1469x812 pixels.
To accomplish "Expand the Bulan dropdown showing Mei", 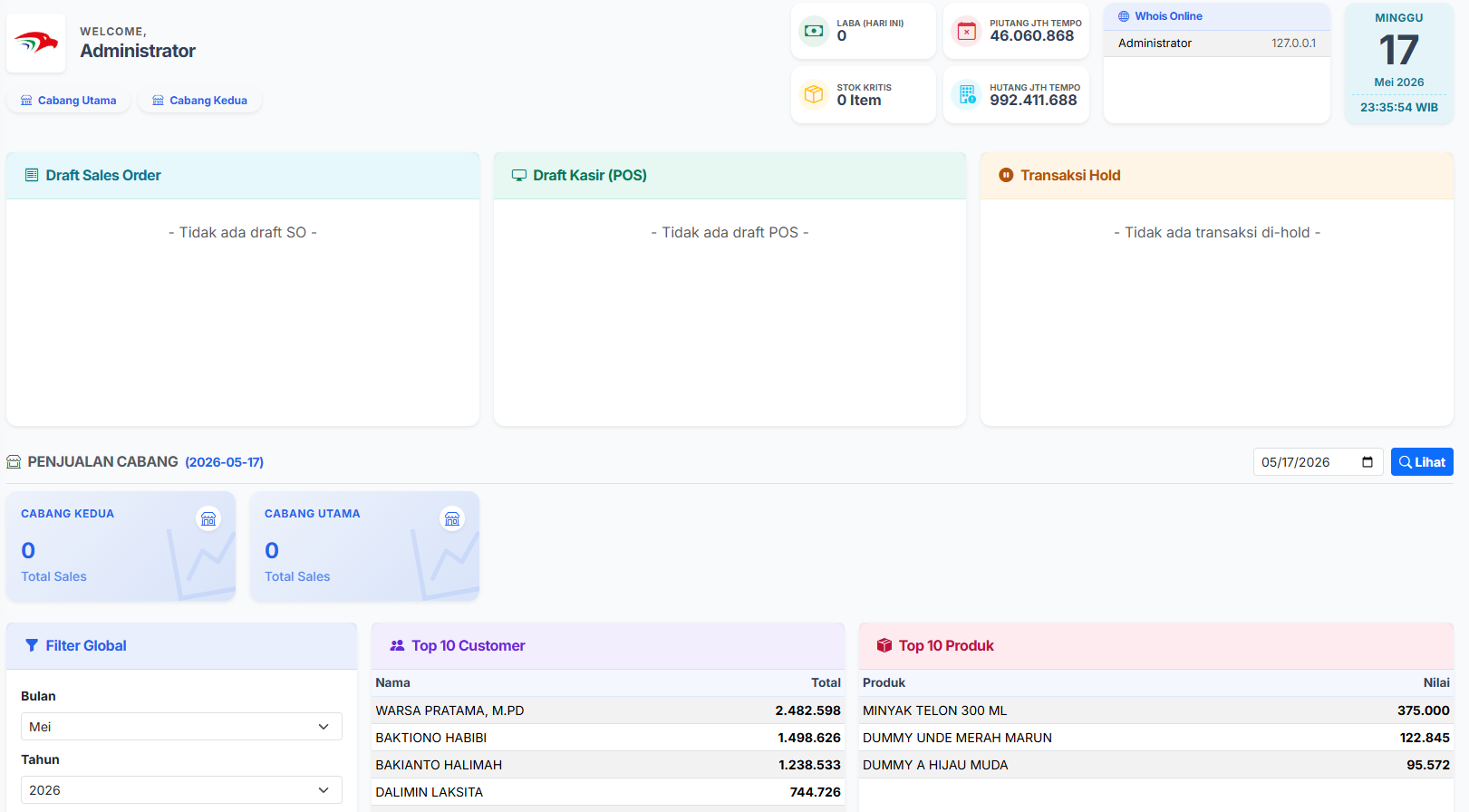I will [181, 727].
